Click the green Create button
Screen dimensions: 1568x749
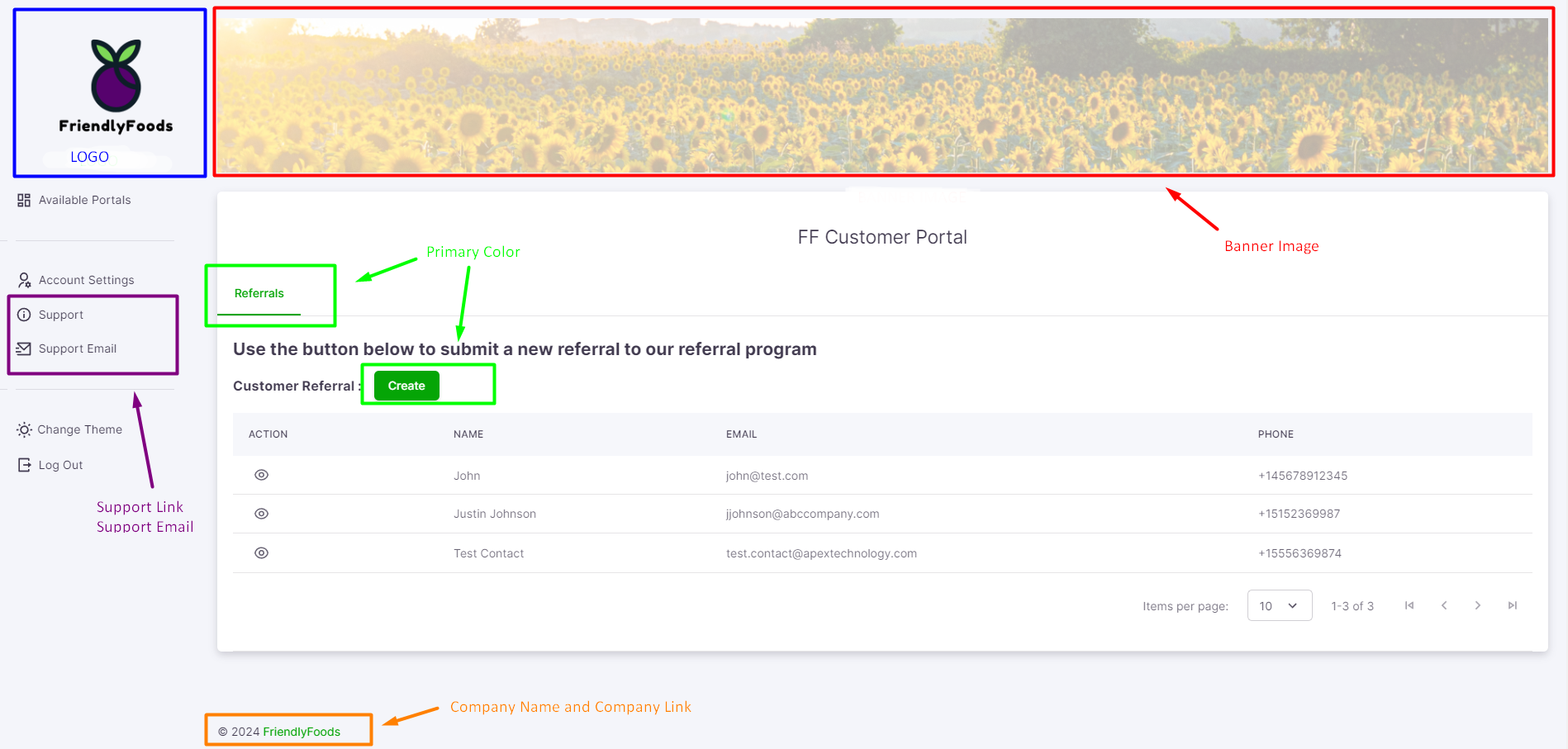tap(406, 386)
